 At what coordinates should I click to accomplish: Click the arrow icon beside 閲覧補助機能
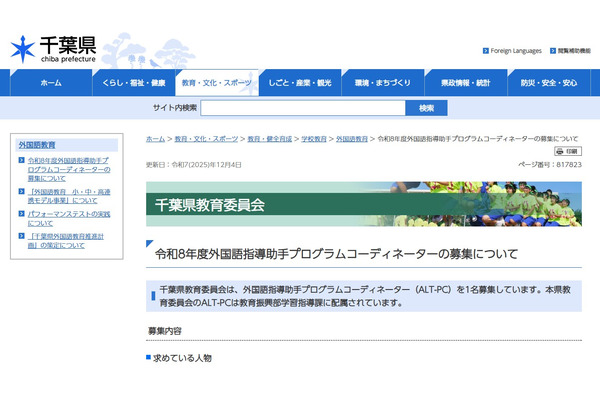pyautogui.click(x=553, y=51)
